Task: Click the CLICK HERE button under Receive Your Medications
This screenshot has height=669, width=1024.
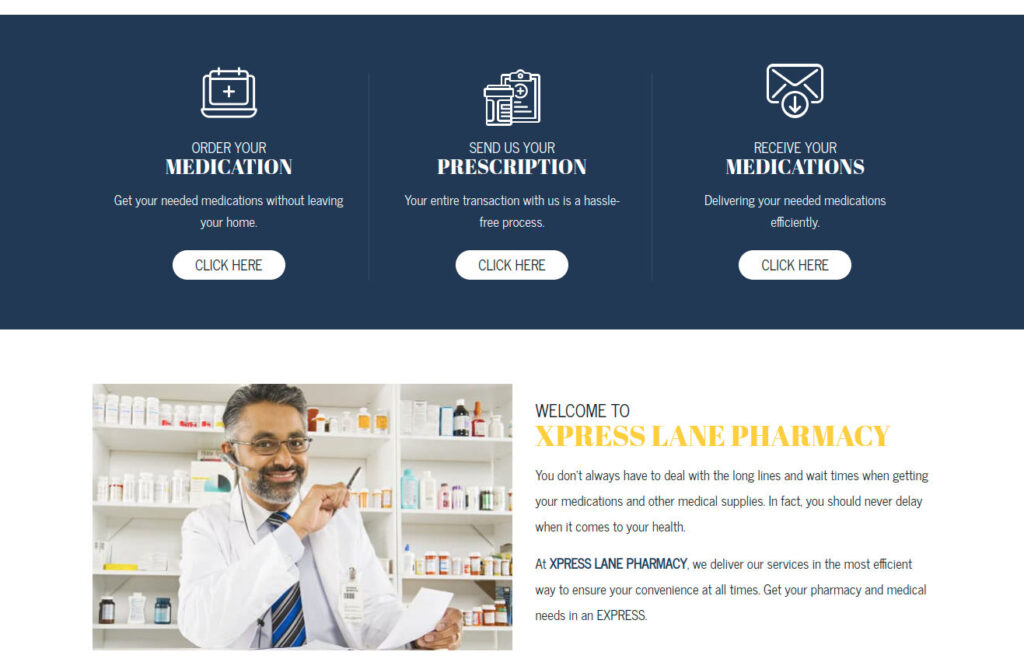Action: [795, 265]
